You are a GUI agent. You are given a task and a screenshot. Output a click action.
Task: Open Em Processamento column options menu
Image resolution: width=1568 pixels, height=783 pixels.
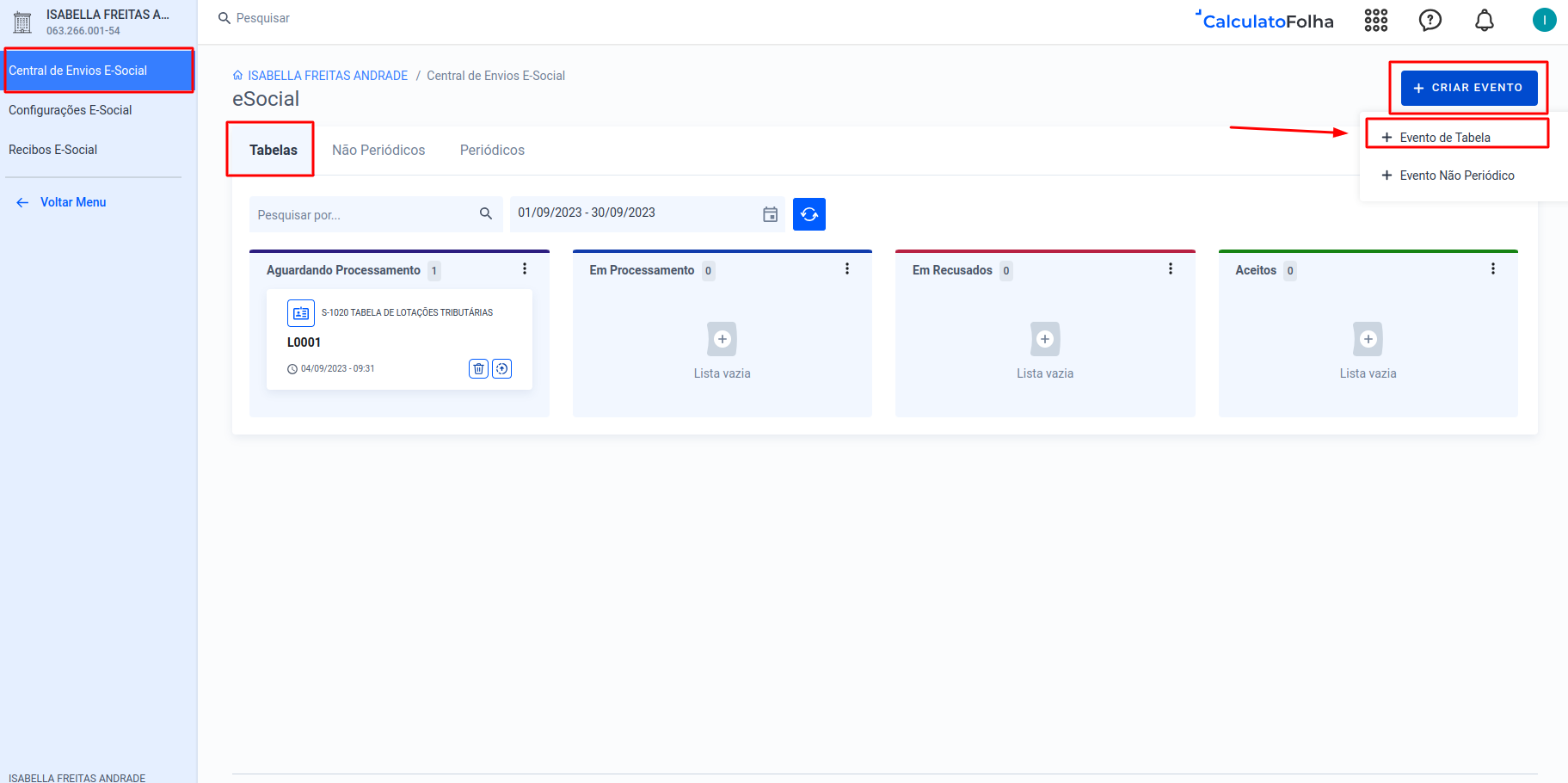847,269
